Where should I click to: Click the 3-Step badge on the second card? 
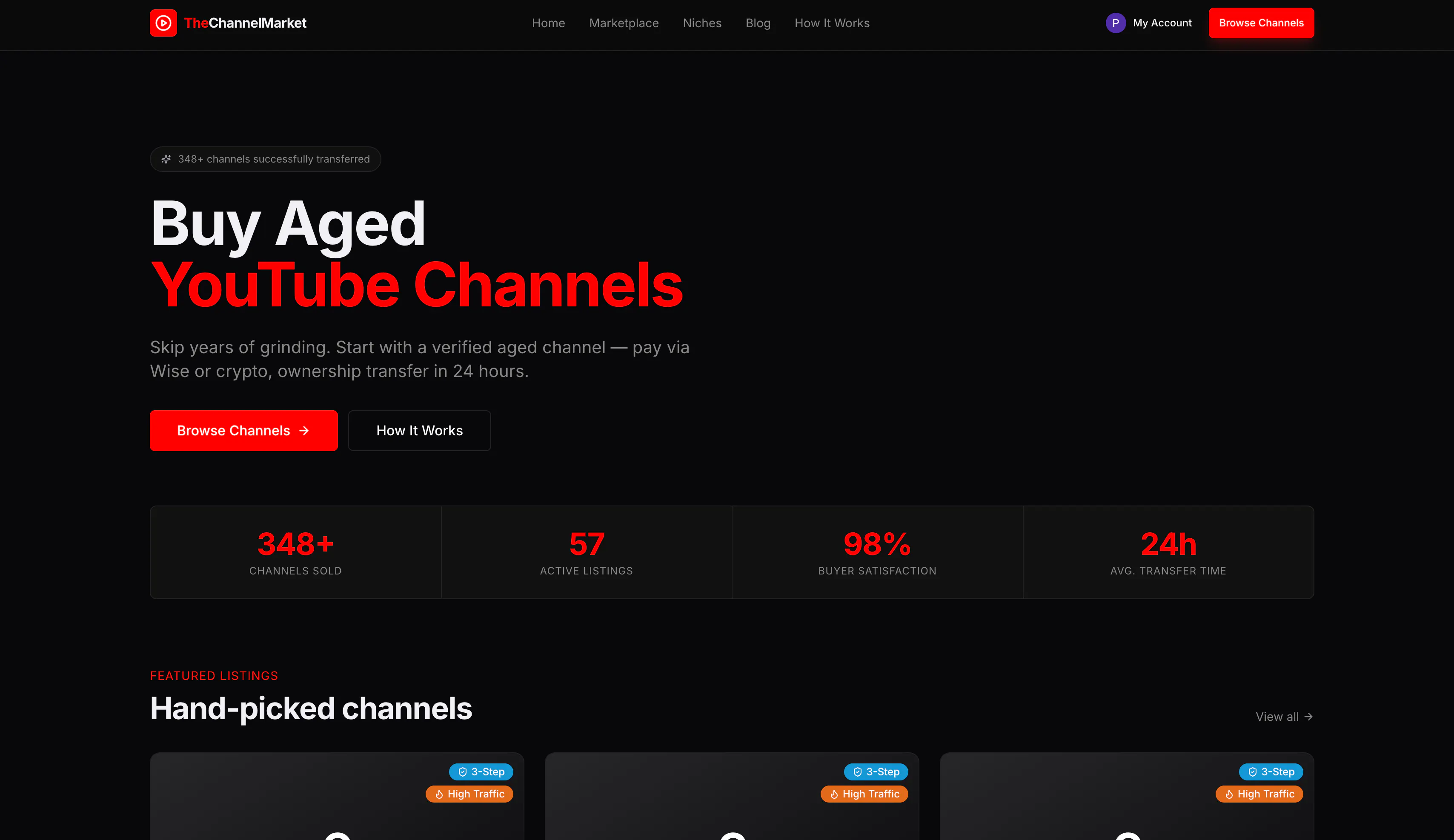876,772
